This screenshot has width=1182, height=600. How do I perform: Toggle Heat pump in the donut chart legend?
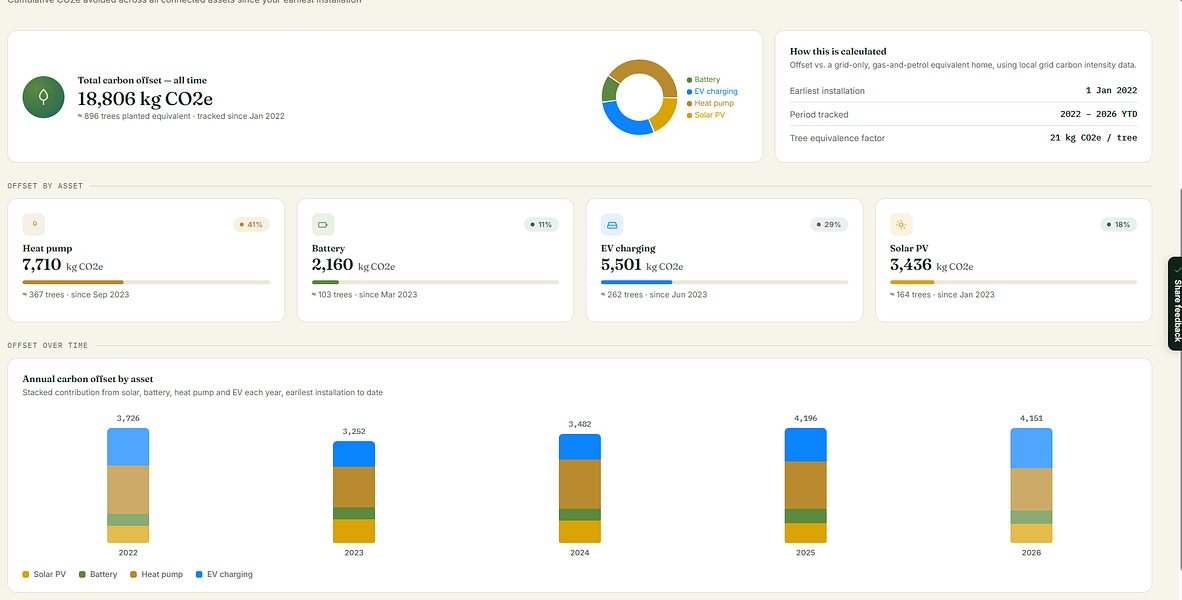710,103
